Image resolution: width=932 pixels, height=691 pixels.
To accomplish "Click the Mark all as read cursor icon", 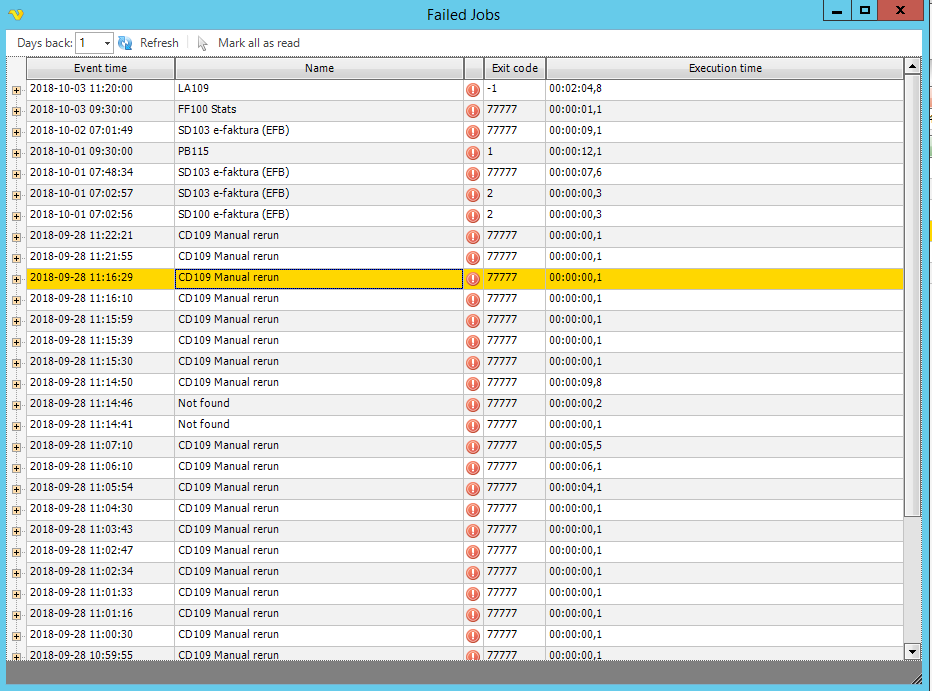I will click(x=204, y=43).
